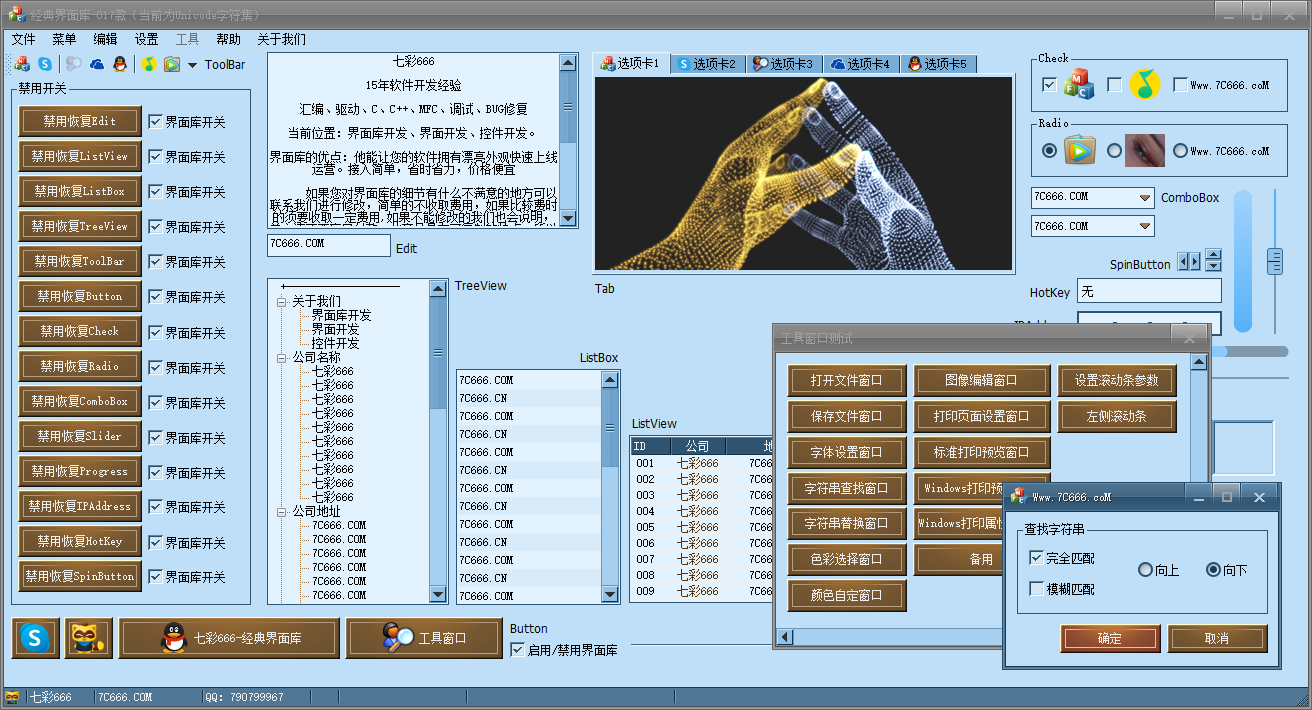Click the 确定 button in the find dialog
Viewport: 1312px width, 710px height.
(1110, 638)
